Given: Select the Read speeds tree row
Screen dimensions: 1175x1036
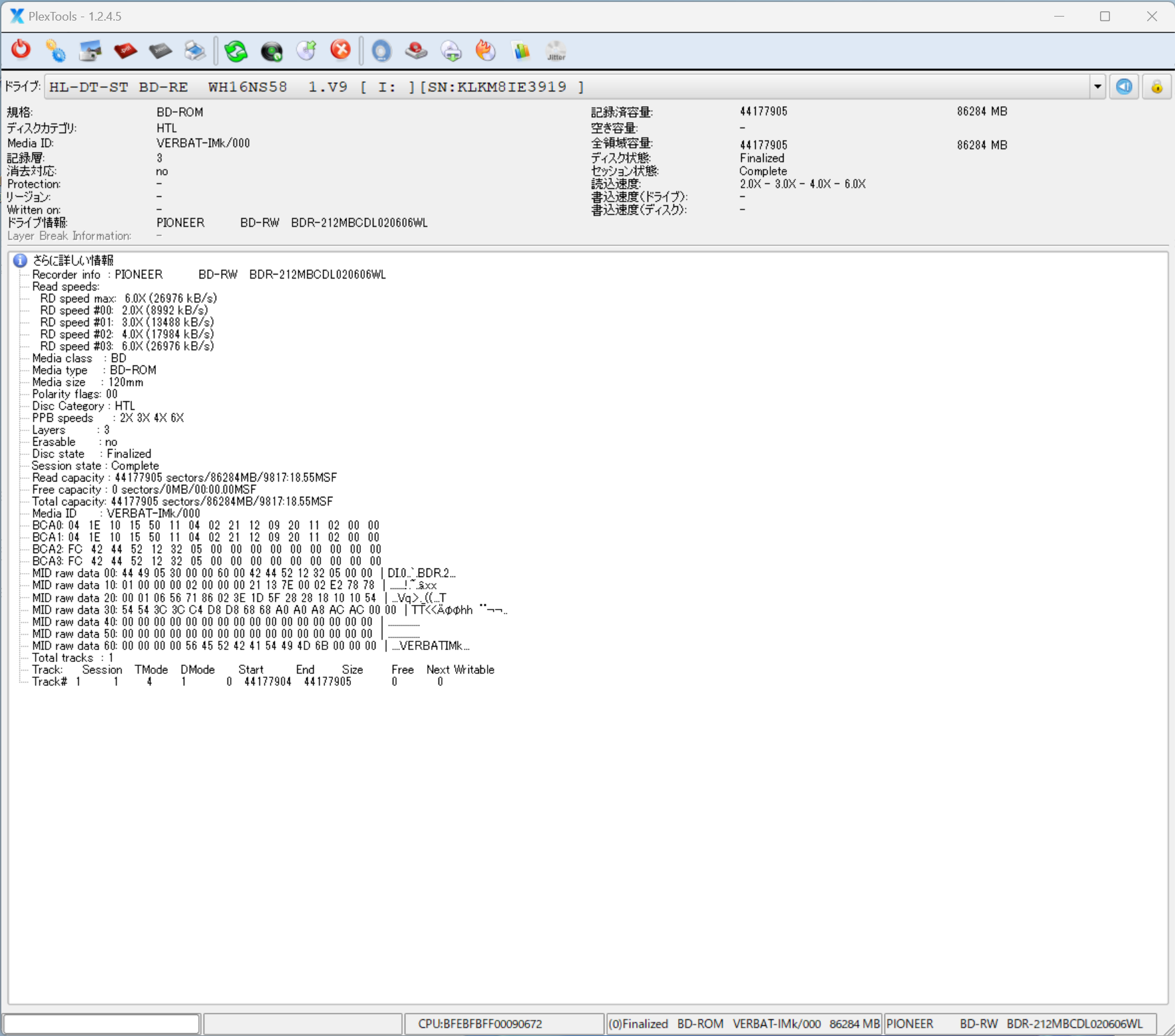Looking at the screenshot, I should tap(66, 287).
